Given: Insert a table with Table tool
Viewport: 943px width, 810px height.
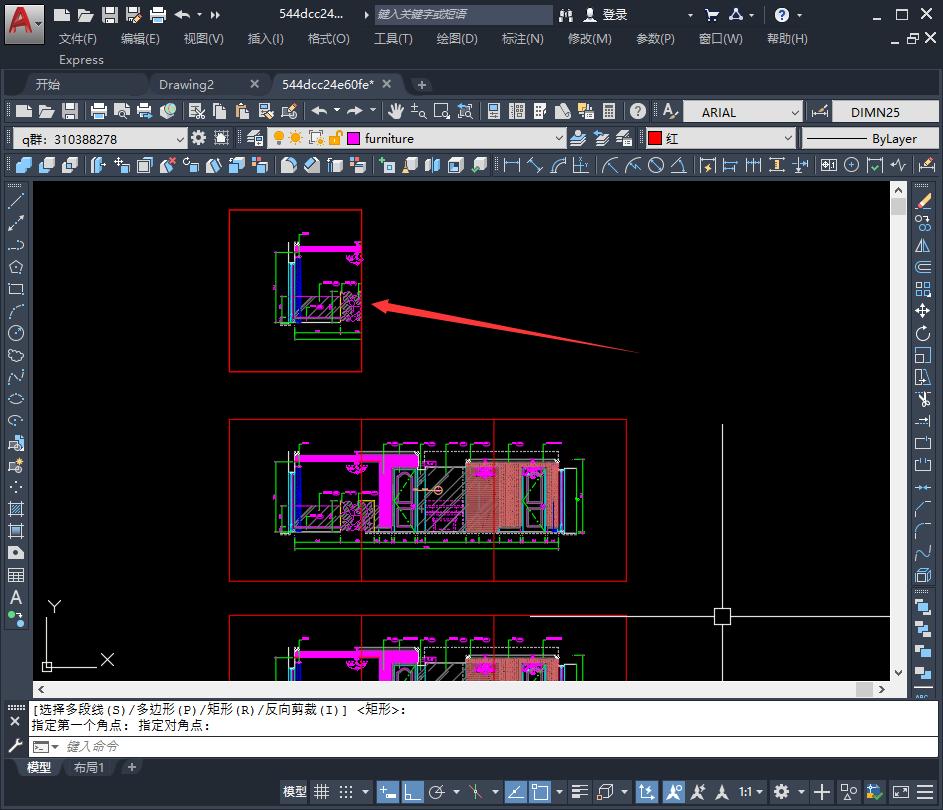Looking at the screenshot, I should [x=16, y=575].
